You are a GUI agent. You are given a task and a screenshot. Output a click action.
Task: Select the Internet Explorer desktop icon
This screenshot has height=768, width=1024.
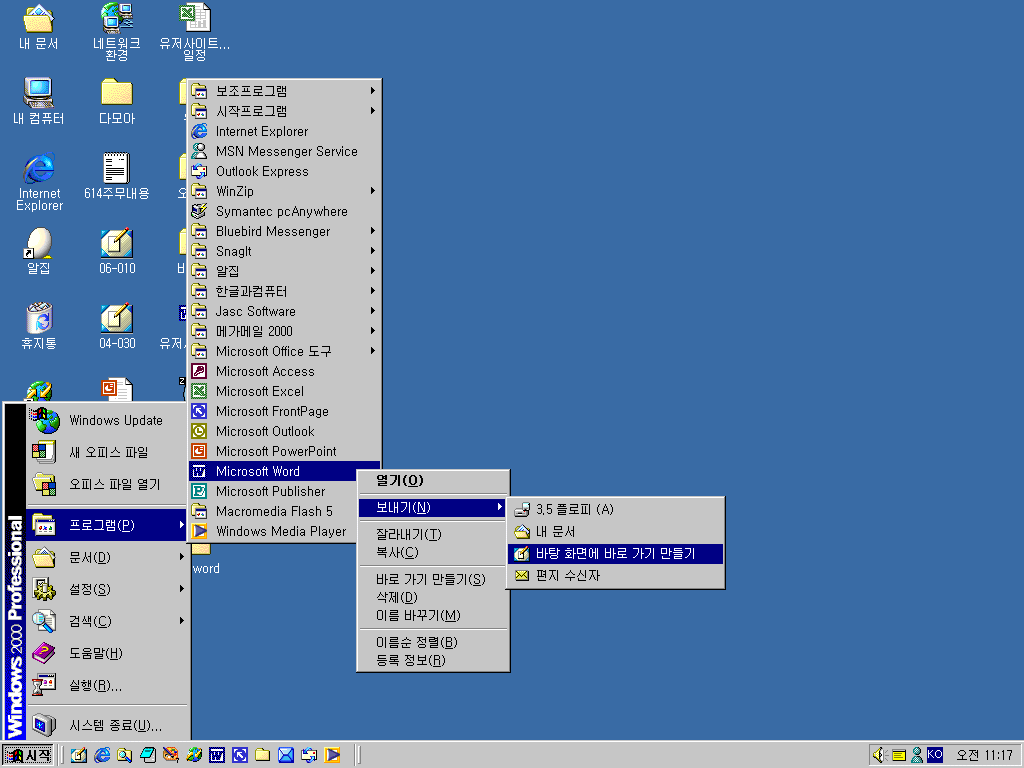(x=39, y=182)
